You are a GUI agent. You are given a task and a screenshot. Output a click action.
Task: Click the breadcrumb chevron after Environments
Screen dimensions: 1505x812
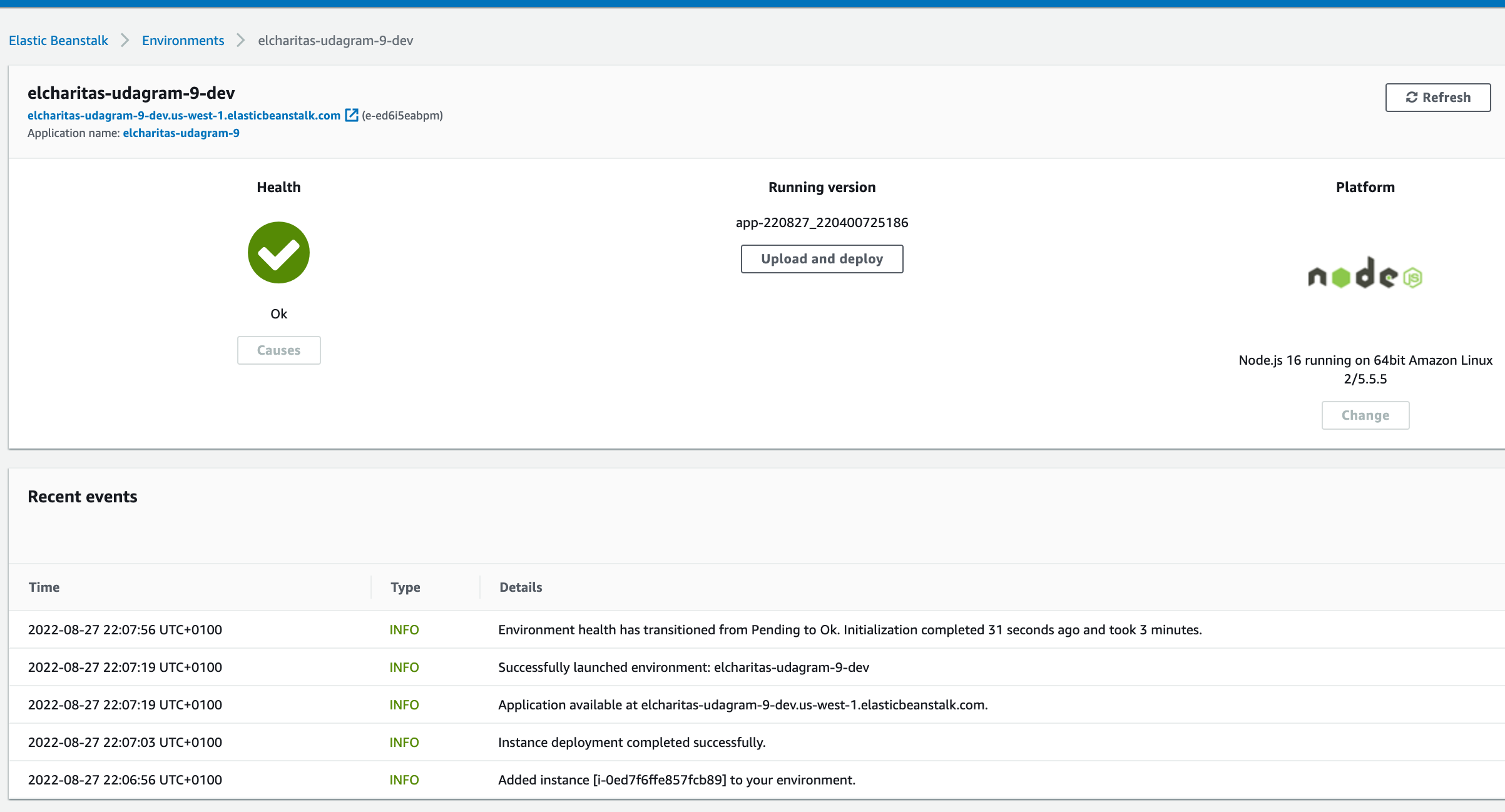(241, 41)
